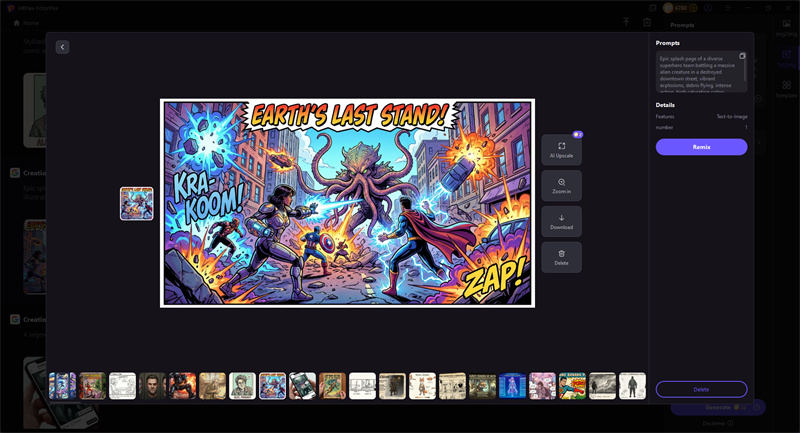
Task: Go back using the arrow button
Action: [x=62, y=47]
